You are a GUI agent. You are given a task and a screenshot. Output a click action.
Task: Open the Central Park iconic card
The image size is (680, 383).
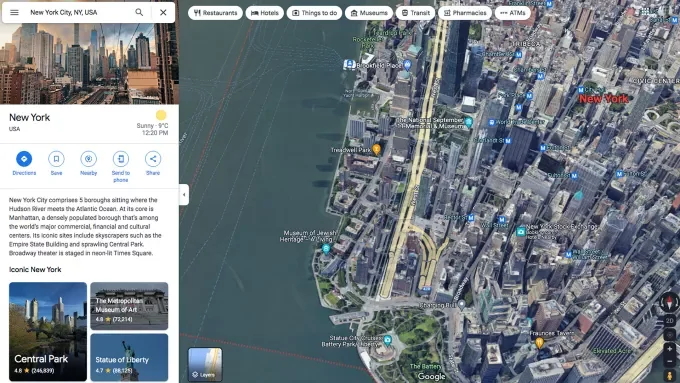[48, 331]
